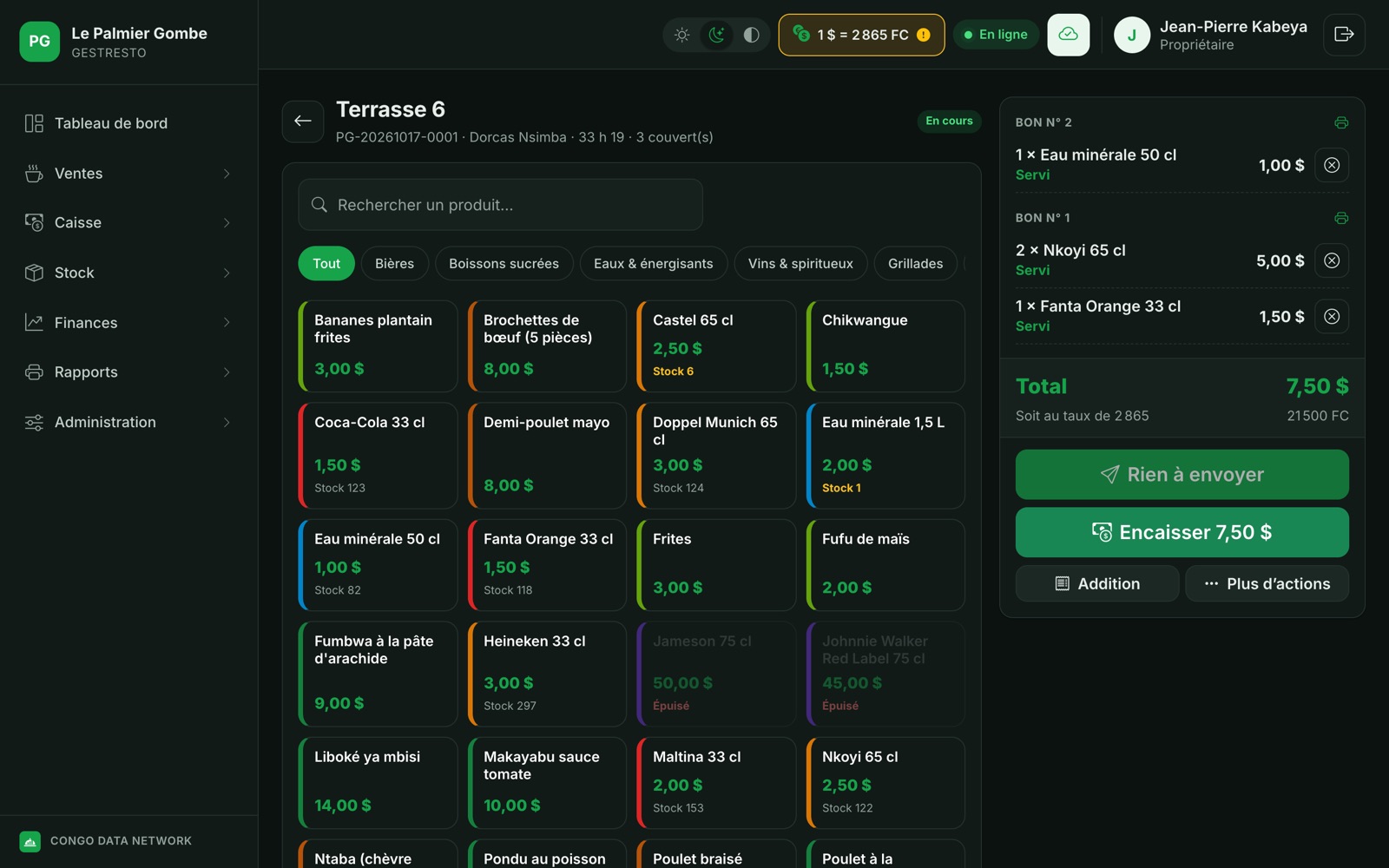This screenshot has width=1389, height=868.
Task: Click Rien à envoyer button
Action: (1182, 475)
